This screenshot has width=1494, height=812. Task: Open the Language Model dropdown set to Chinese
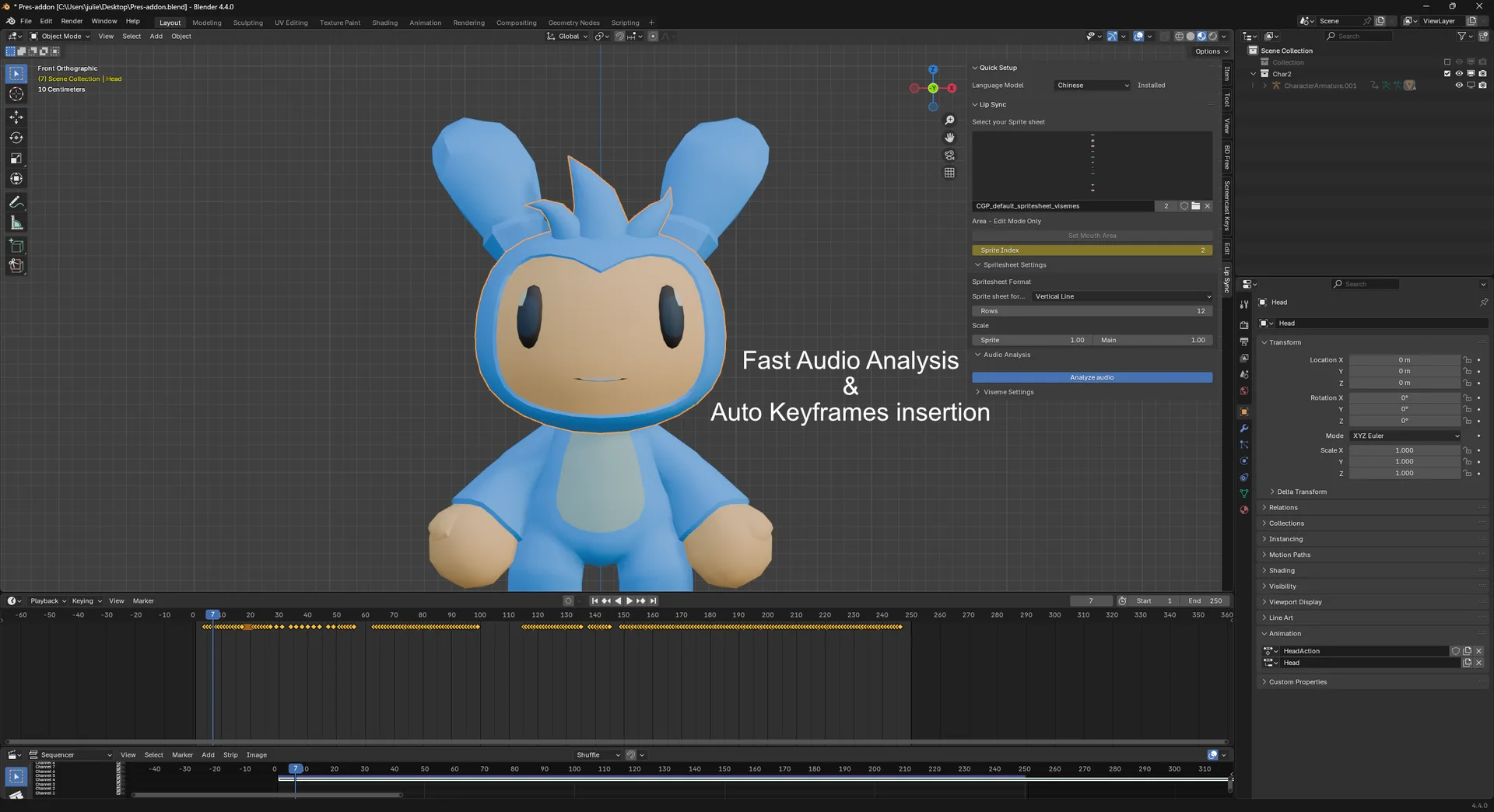pyautogui.click(x=1092, y=86)
